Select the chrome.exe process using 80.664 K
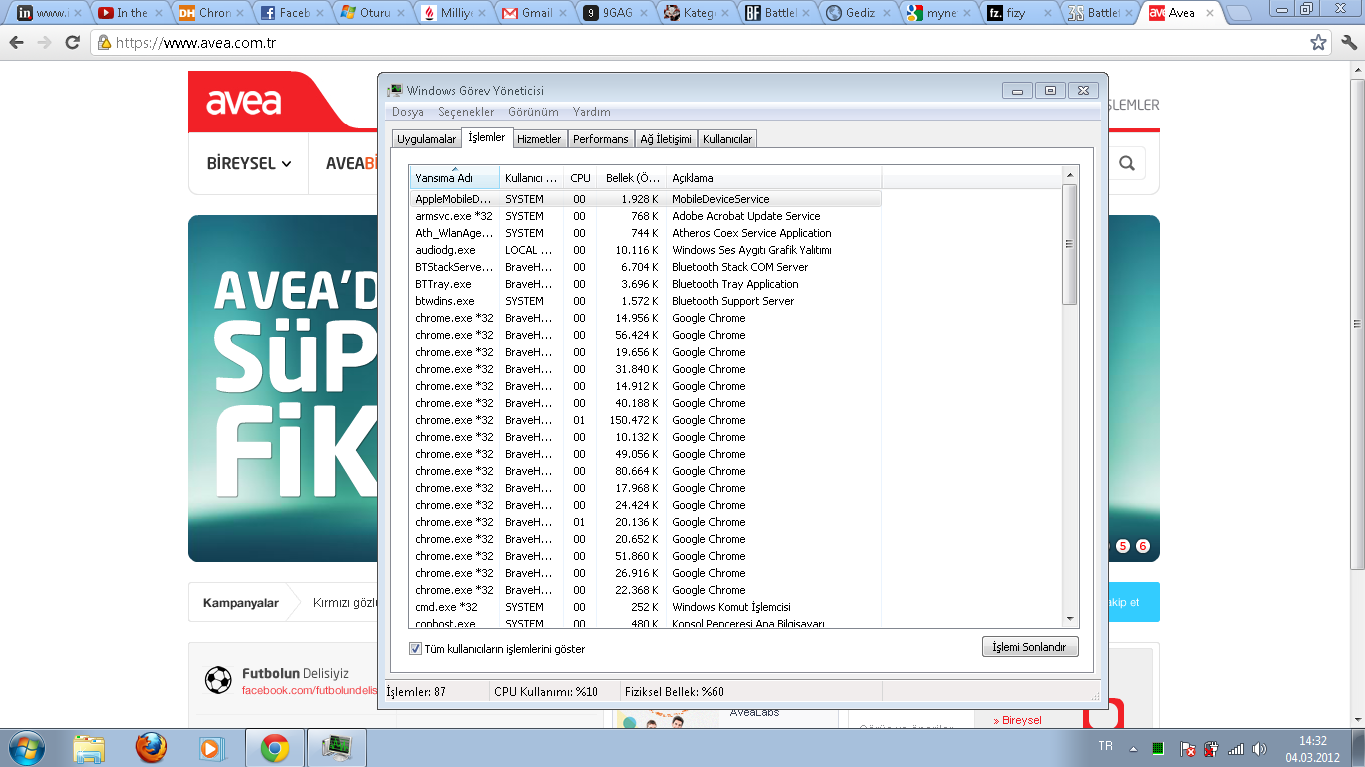The image size is (1365, 767). tap(646, 471)
